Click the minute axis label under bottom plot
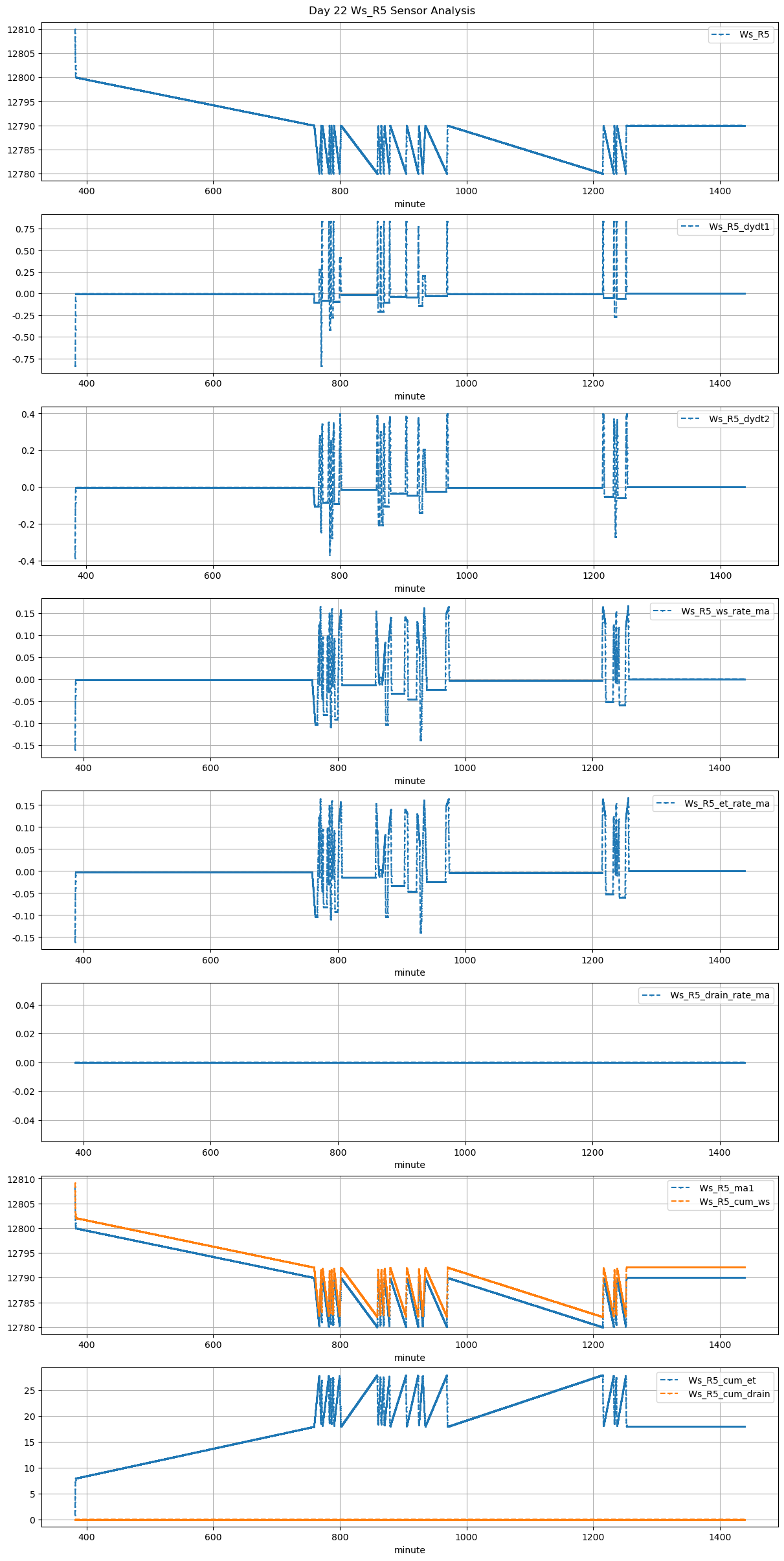This screenshot has height=1561, width=784. [x=410, y=1550]
